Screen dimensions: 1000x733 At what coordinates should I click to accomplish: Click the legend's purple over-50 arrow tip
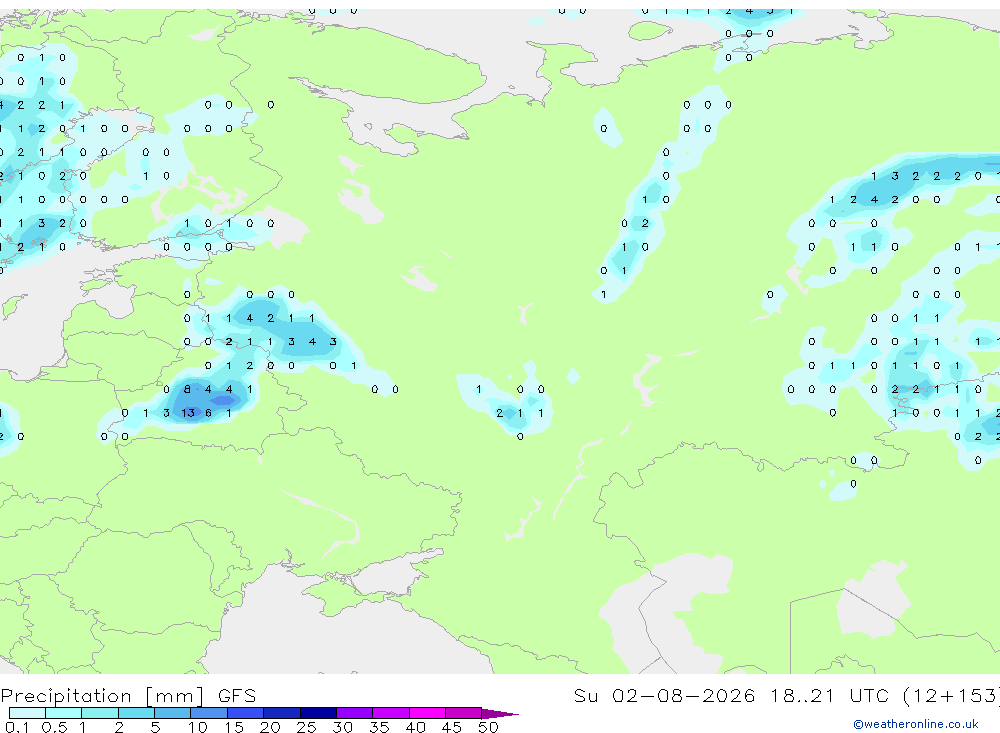tap(499, 714)
